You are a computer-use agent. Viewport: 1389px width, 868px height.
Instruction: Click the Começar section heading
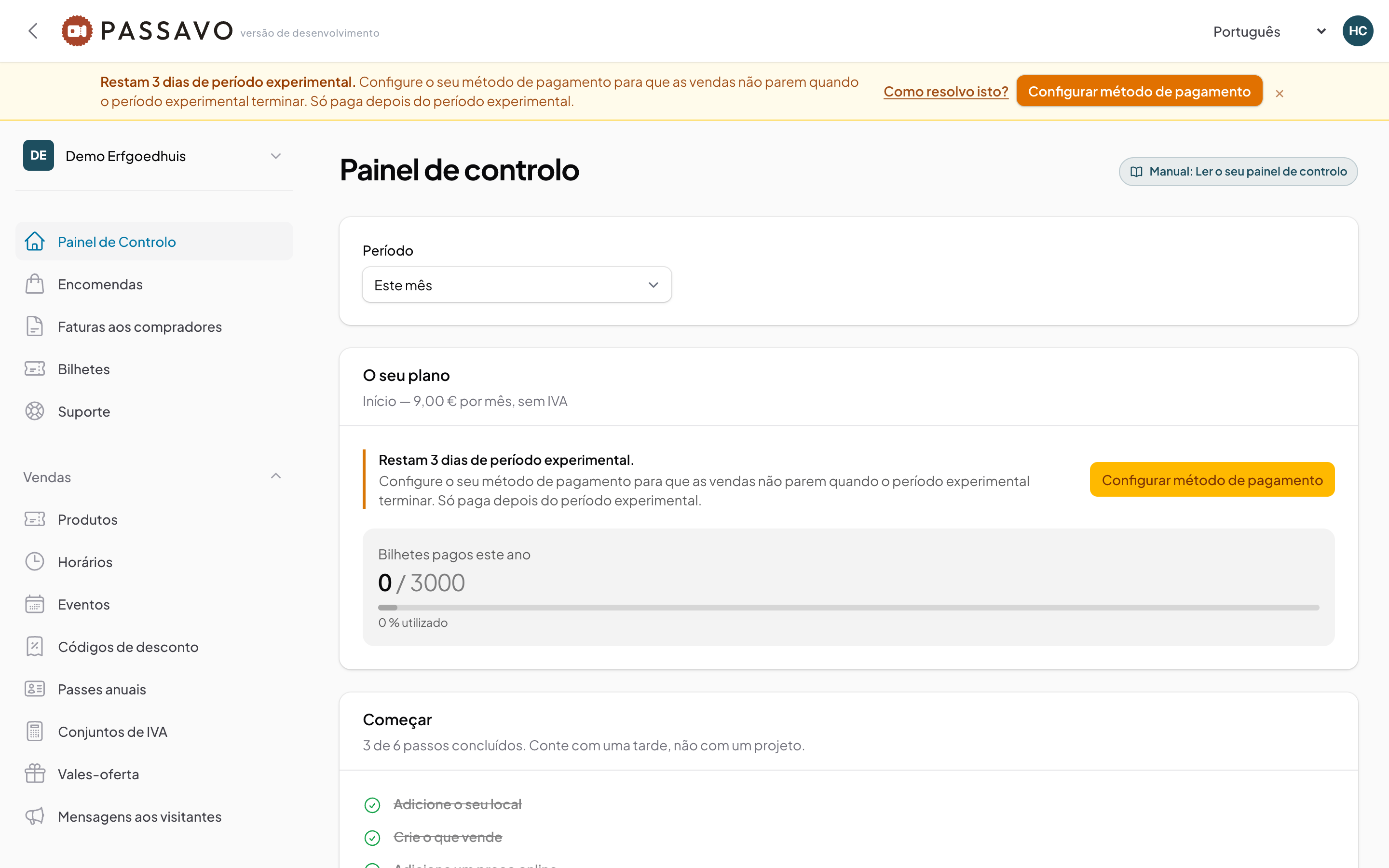pos(397,720)
